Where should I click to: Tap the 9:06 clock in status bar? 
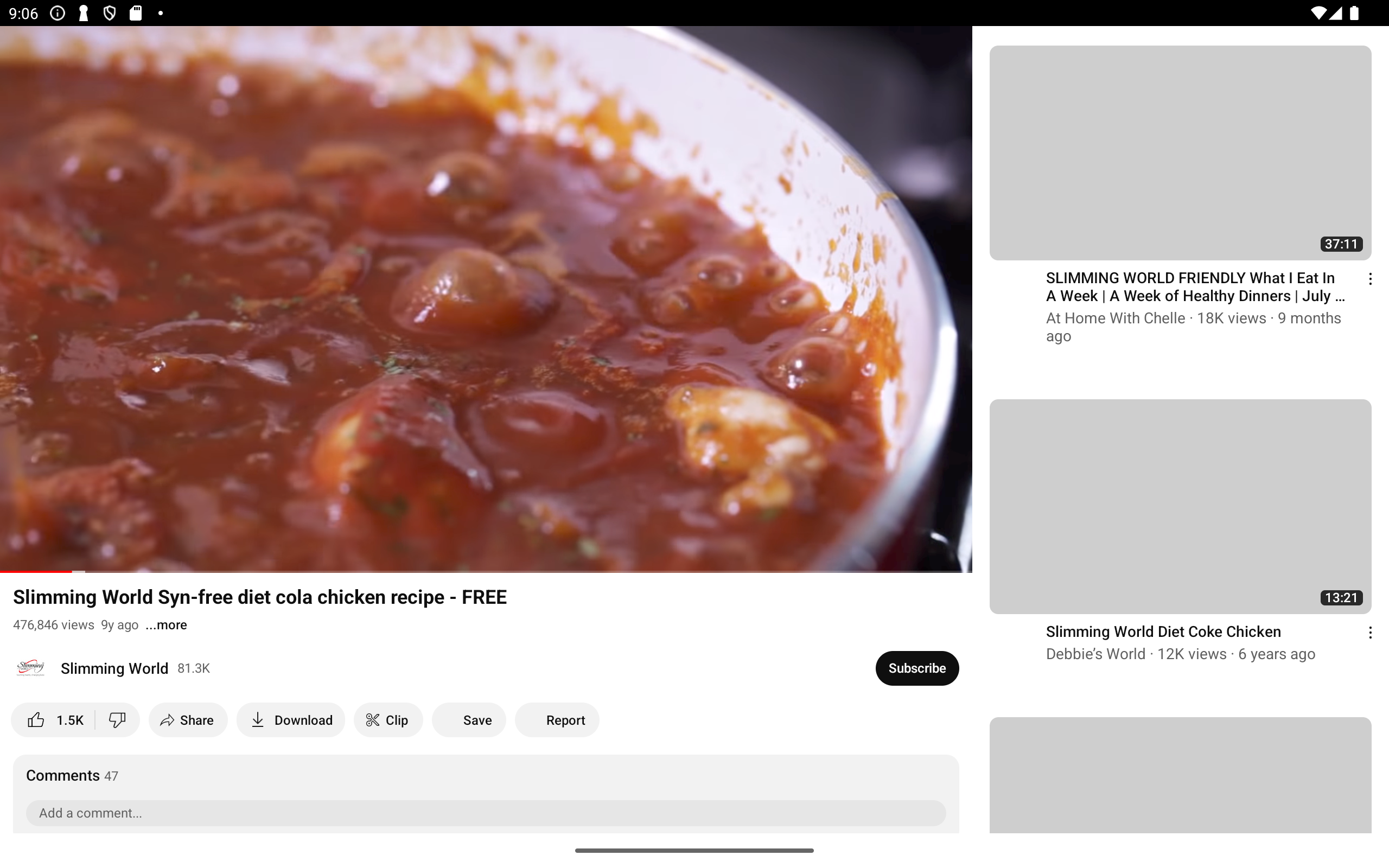23,13
